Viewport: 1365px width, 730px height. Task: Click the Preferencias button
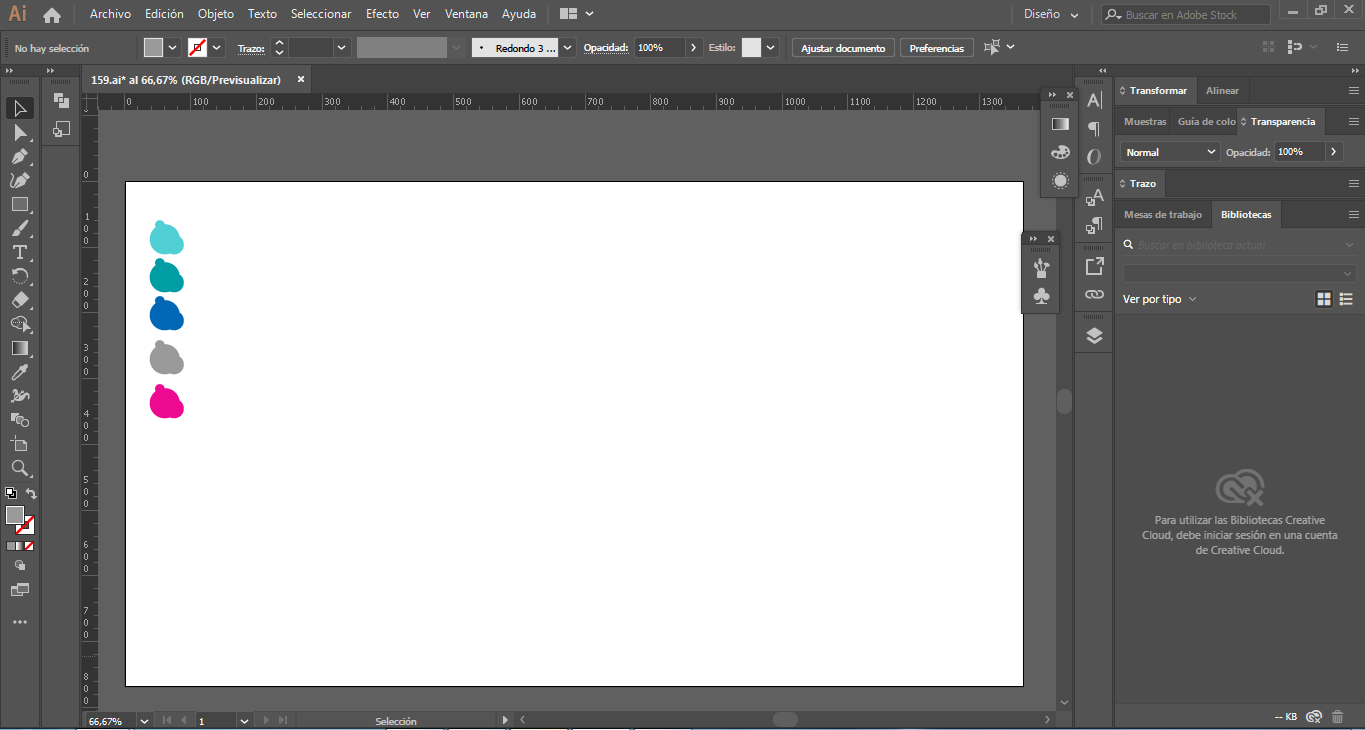click(x=937, y=48)
